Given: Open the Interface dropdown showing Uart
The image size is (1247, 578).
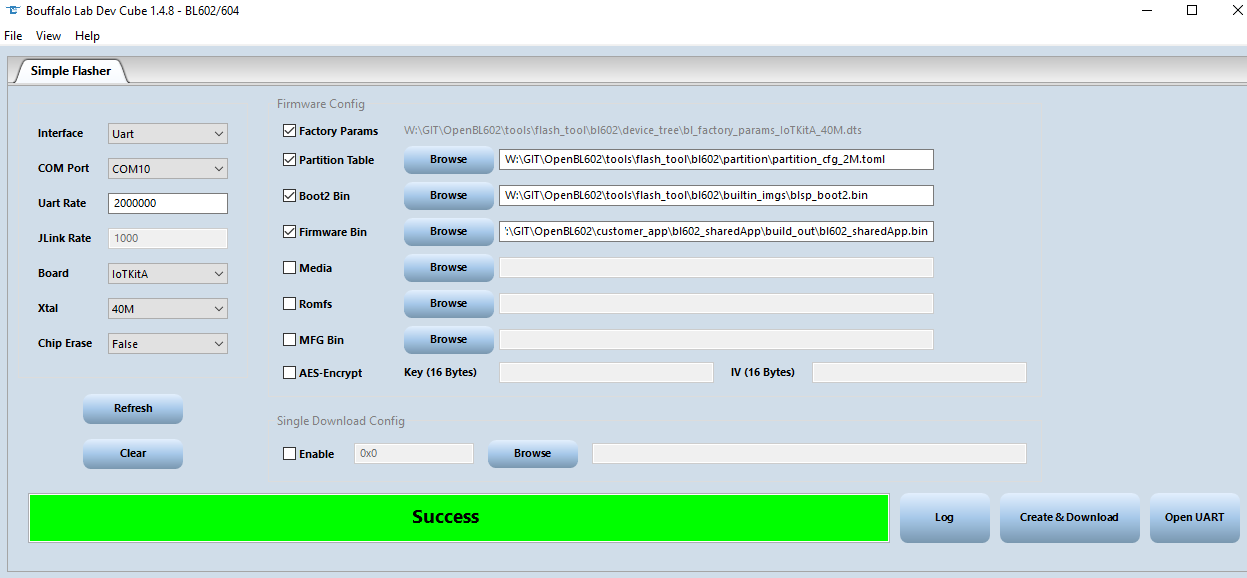Looking at the screenshot, I should click(168, 134).
